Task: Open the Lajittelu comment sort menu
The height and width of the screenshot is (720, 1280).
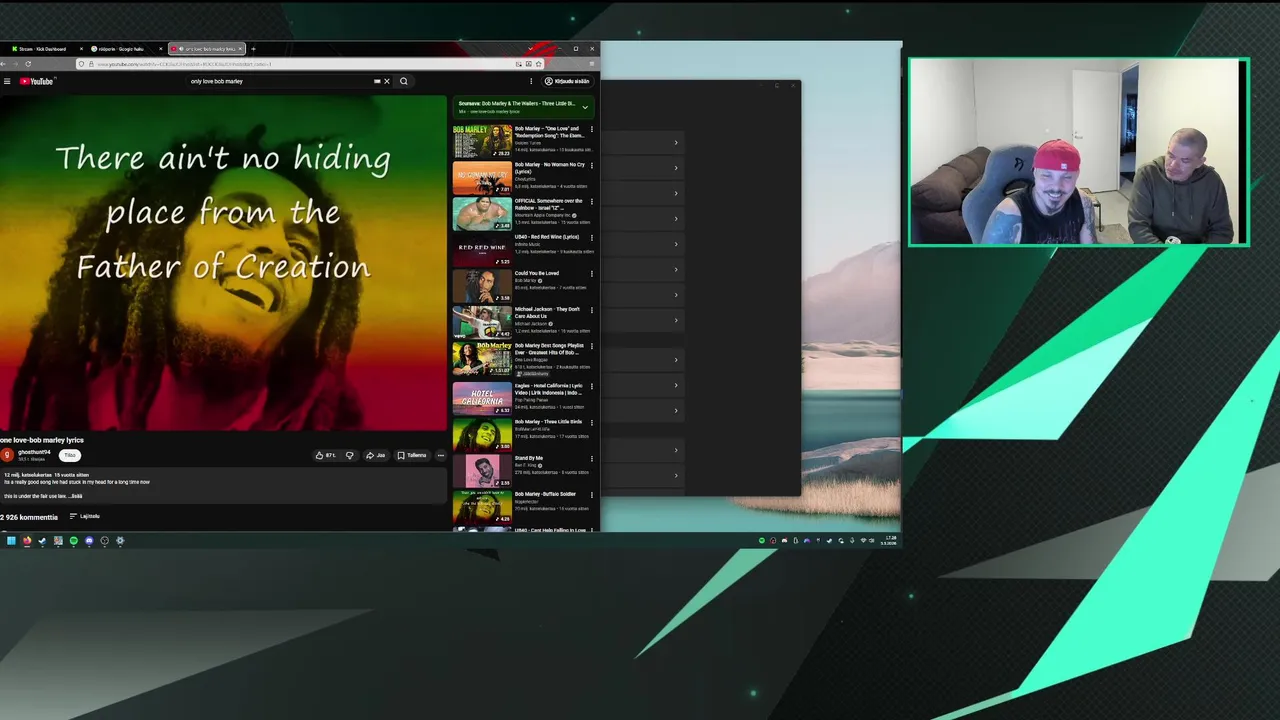Action: point(85,516)
